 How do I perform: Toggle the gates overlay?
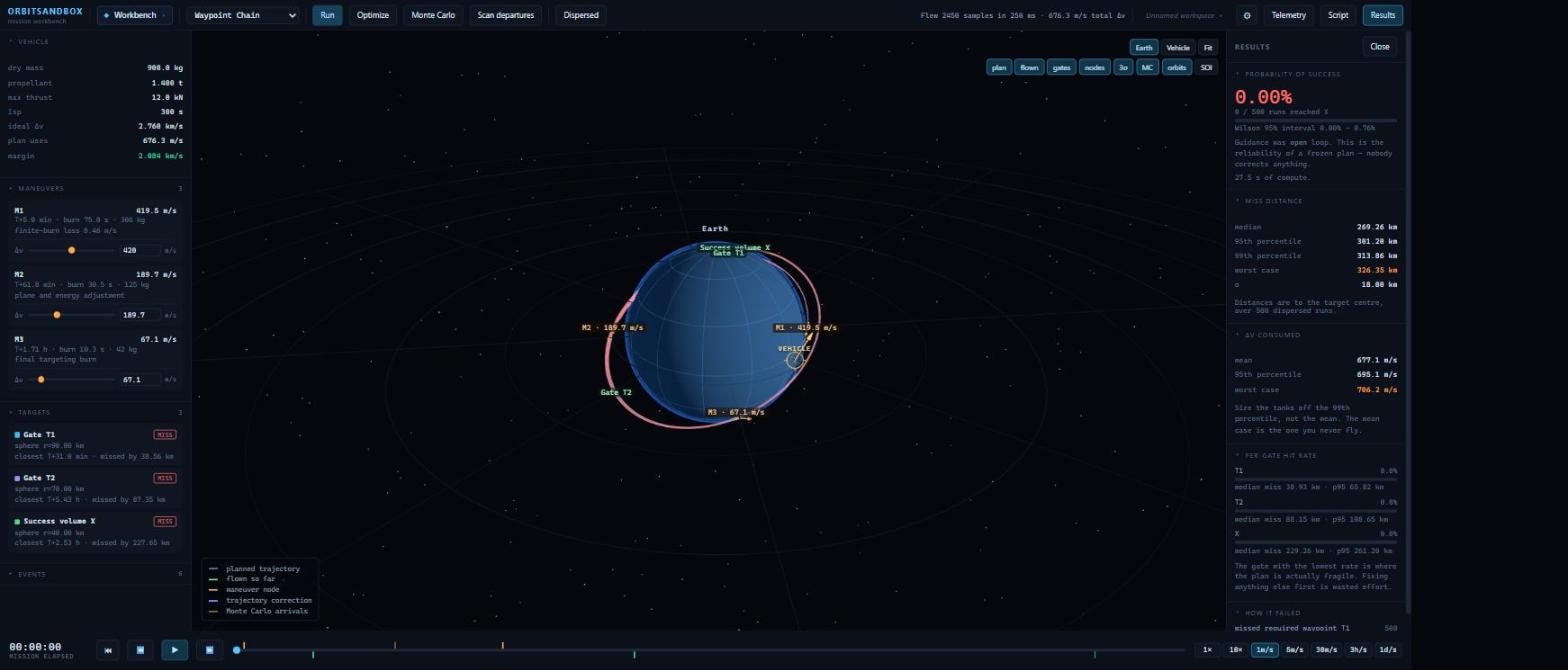(1061, 67)
